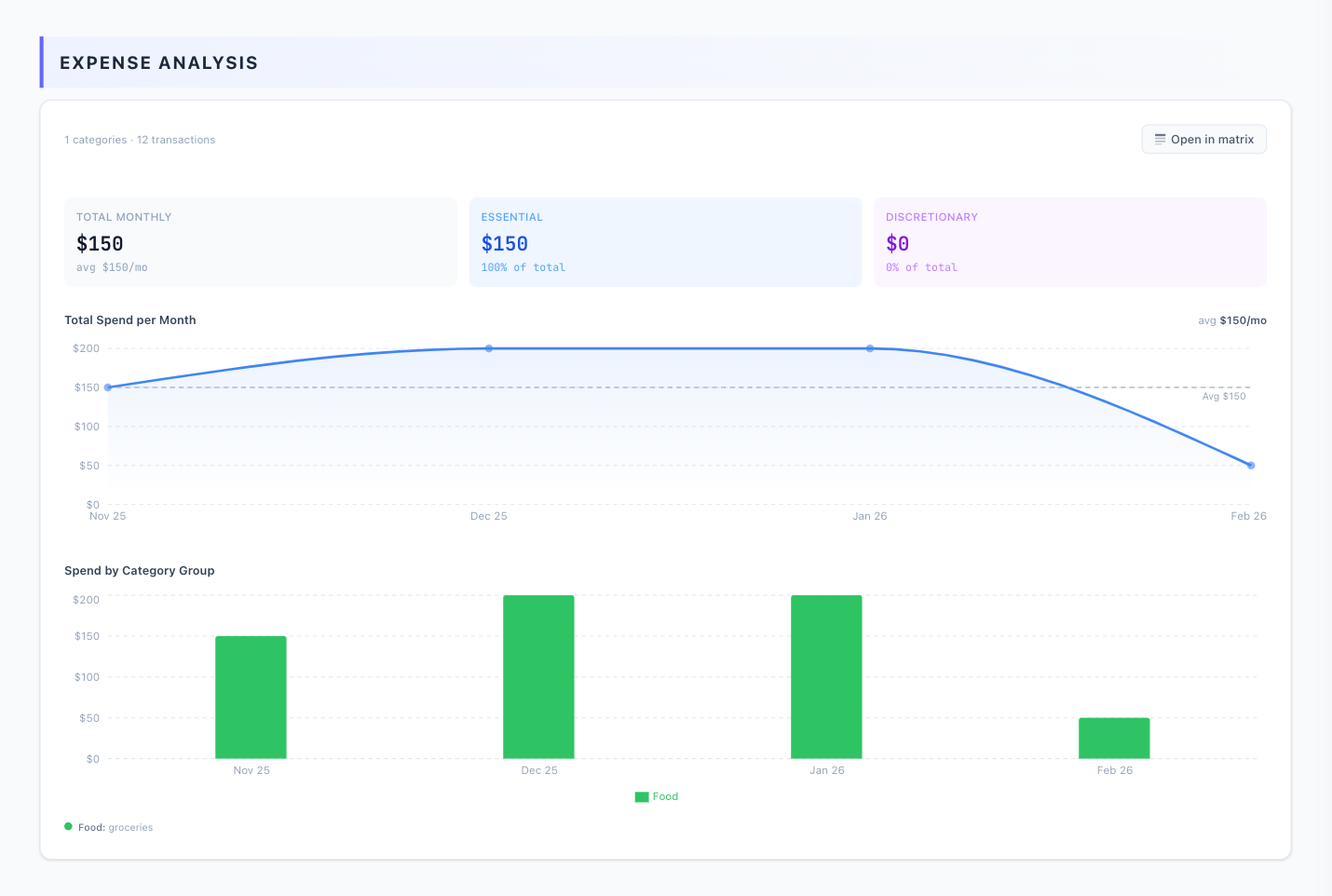Expand the Spend by Category Group section

[139, 570]
